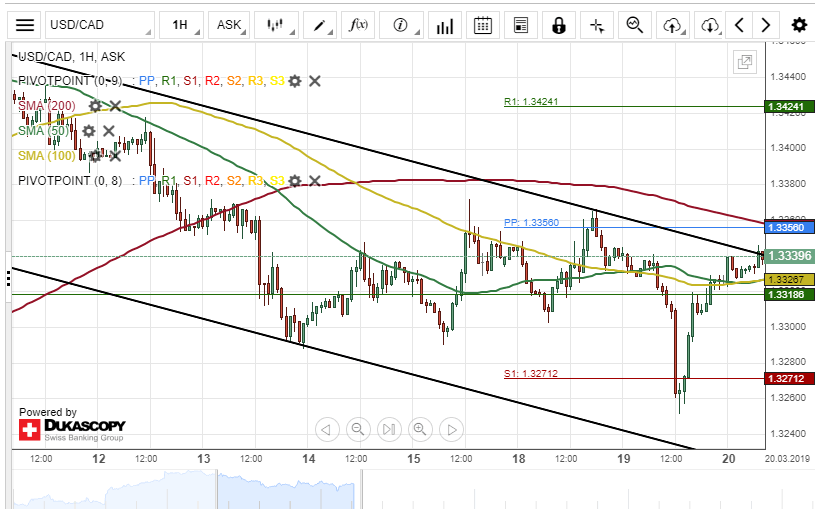Screen dimensions: 822x514
Task: Remove the SMA (200) indicator
Action: click(115, 106)
